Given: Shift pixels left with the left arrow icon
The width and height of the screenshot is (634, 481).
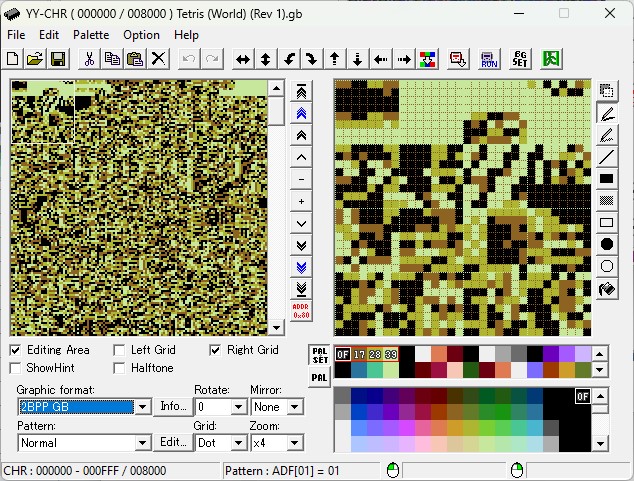Looking at the screenshot, I should tap(380, 59).
